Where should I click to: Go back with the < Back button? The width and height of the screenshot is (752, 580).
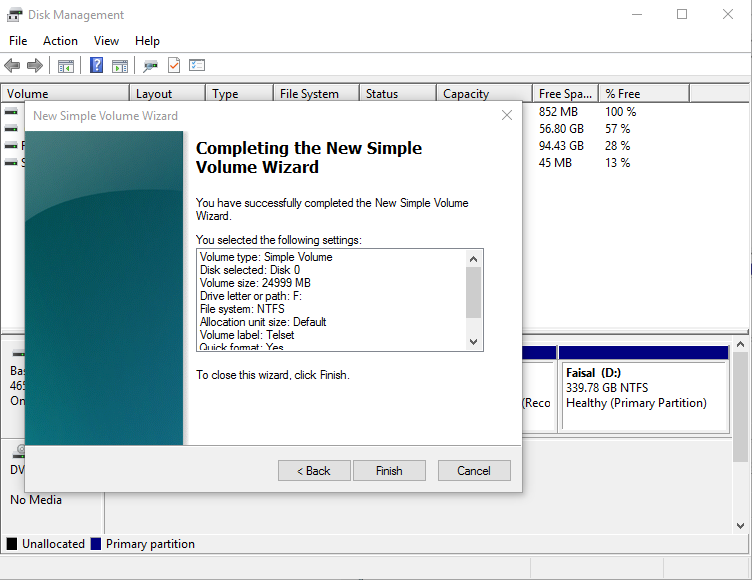click(314, 471)
